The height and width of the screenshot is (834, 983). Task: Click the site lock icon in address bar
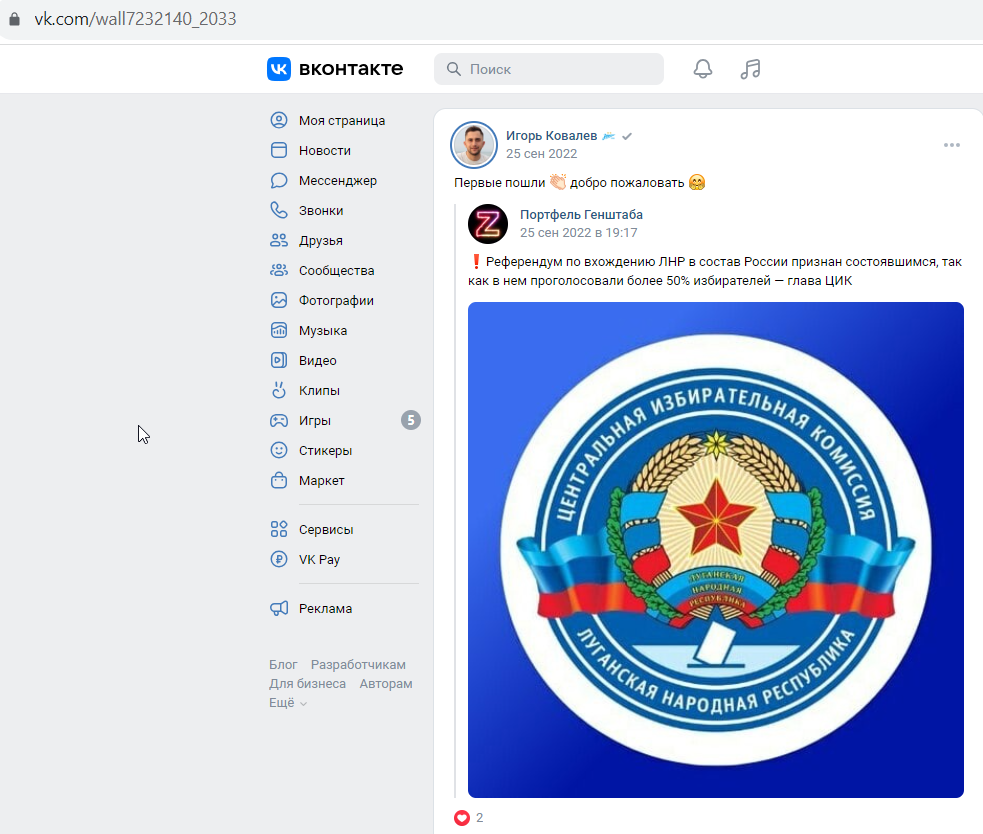point(14,19)
